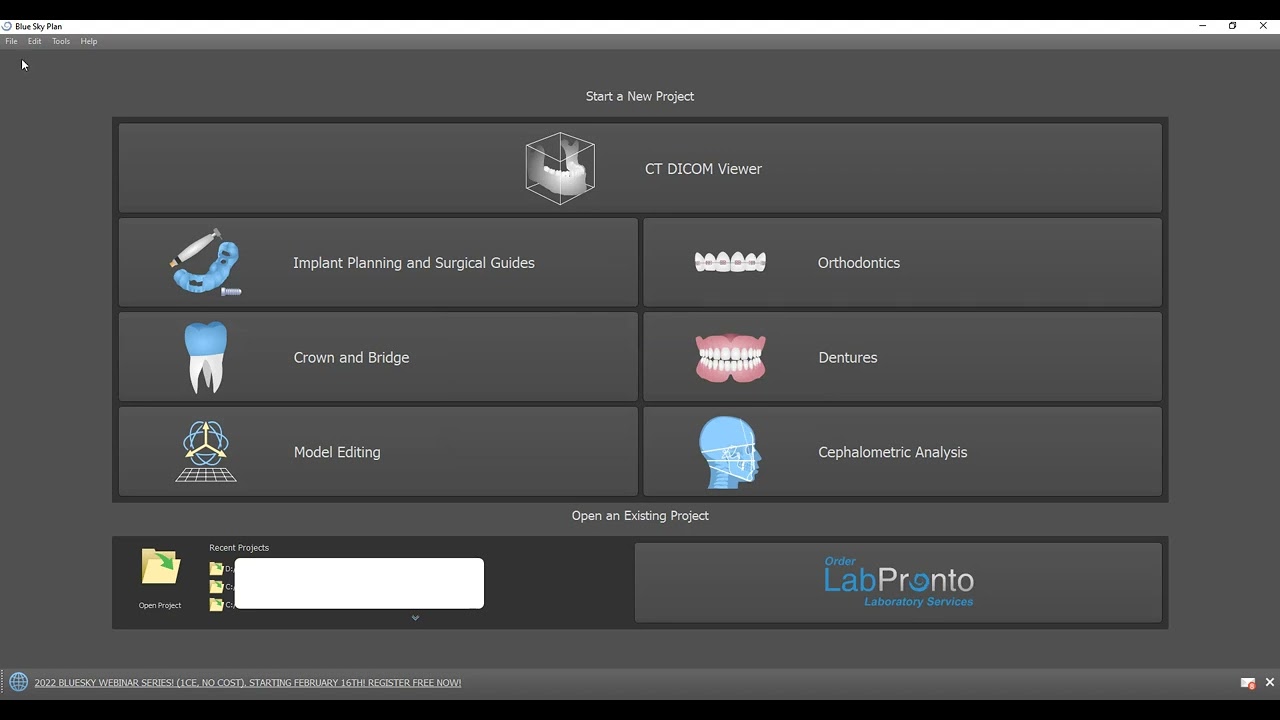This screenshot has height=720, width=1280.
Task: Open the Help menu
Action: click(x=89, y=41)
